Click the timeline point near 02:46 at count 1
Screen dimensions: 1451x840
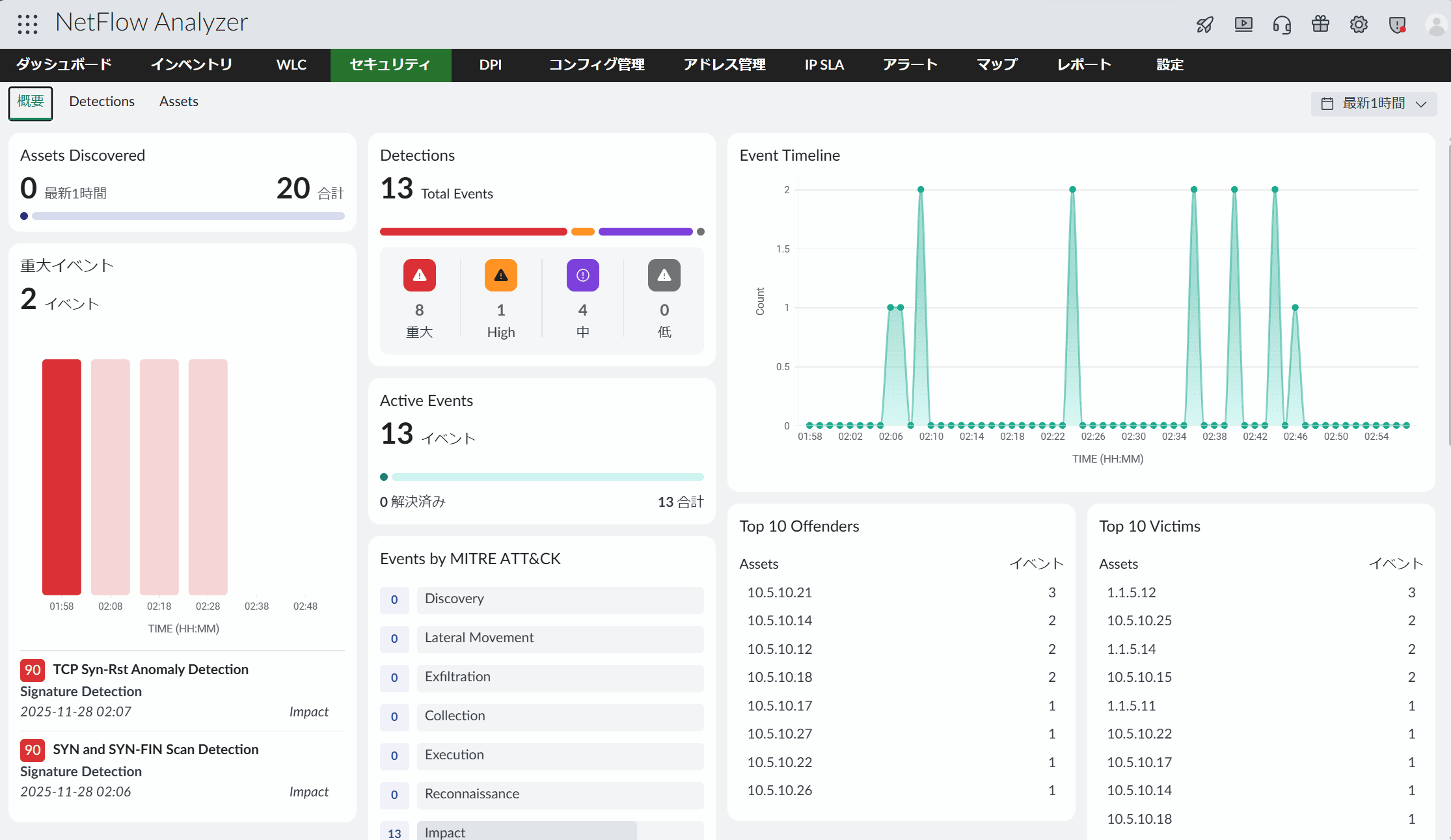1295,308
